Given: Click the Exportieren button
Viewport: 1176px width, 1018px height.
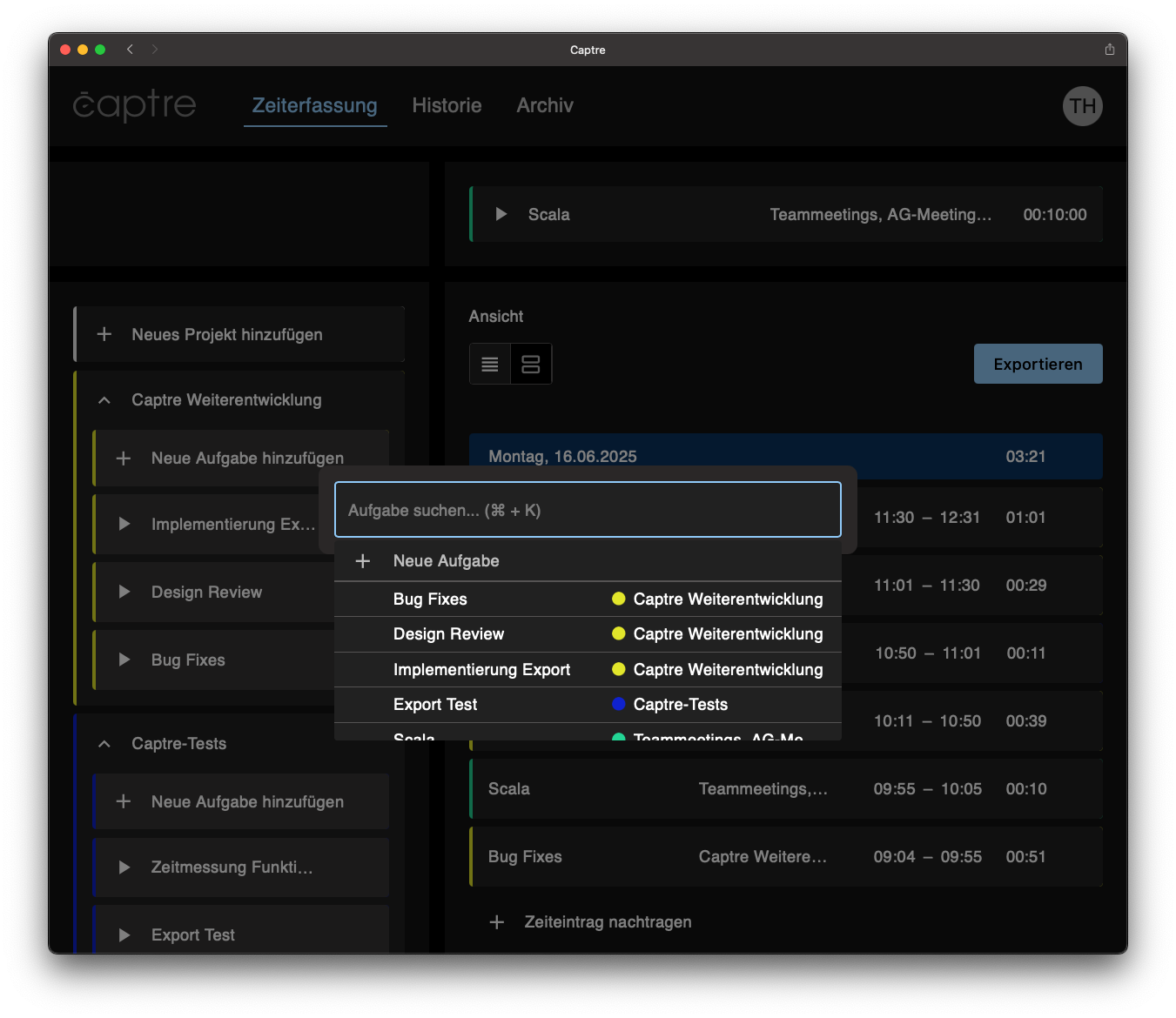Looking at the screenshot, I should pyautogui.click(x=1038, y=364).
